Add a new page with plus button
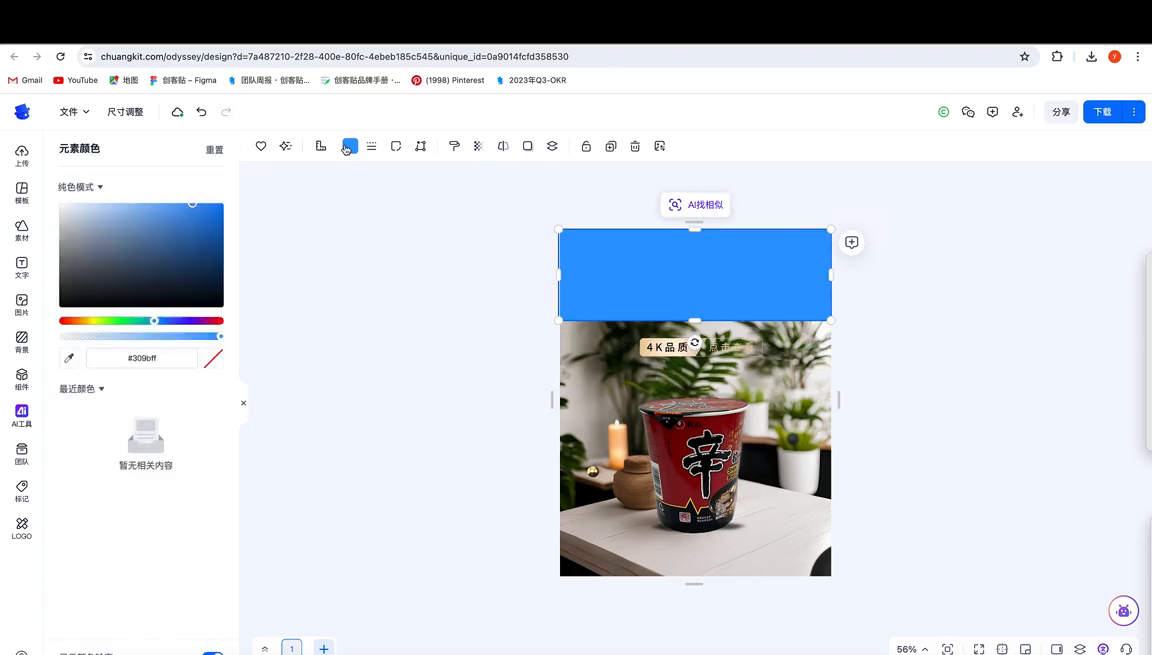 (323, 648)
